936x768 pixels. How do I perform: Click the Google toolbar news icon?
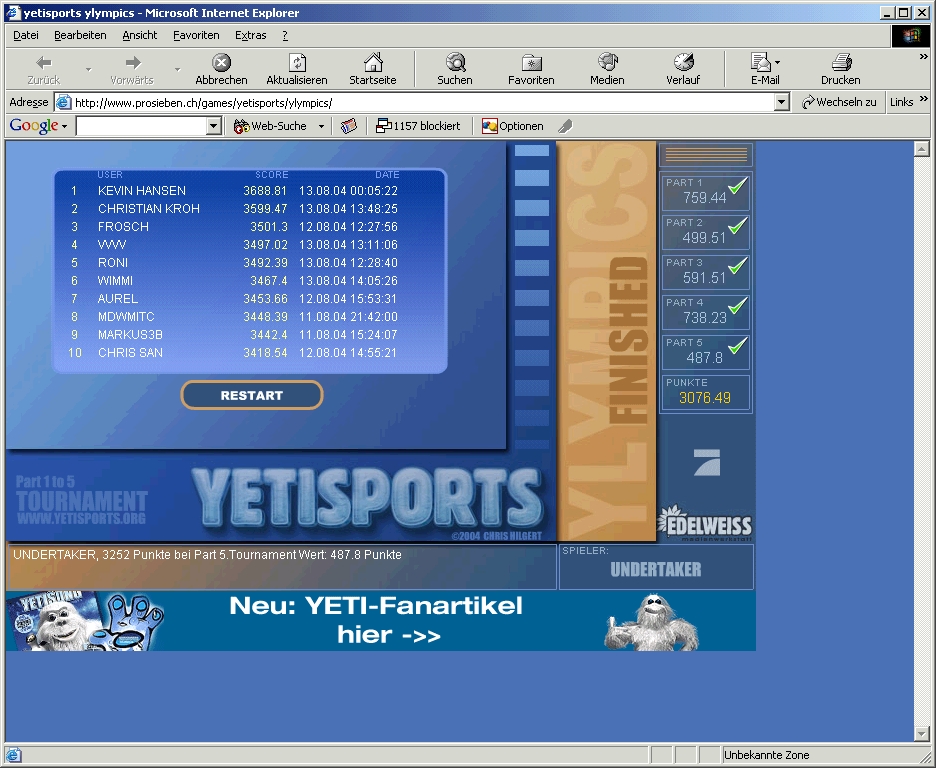[349, 126]
